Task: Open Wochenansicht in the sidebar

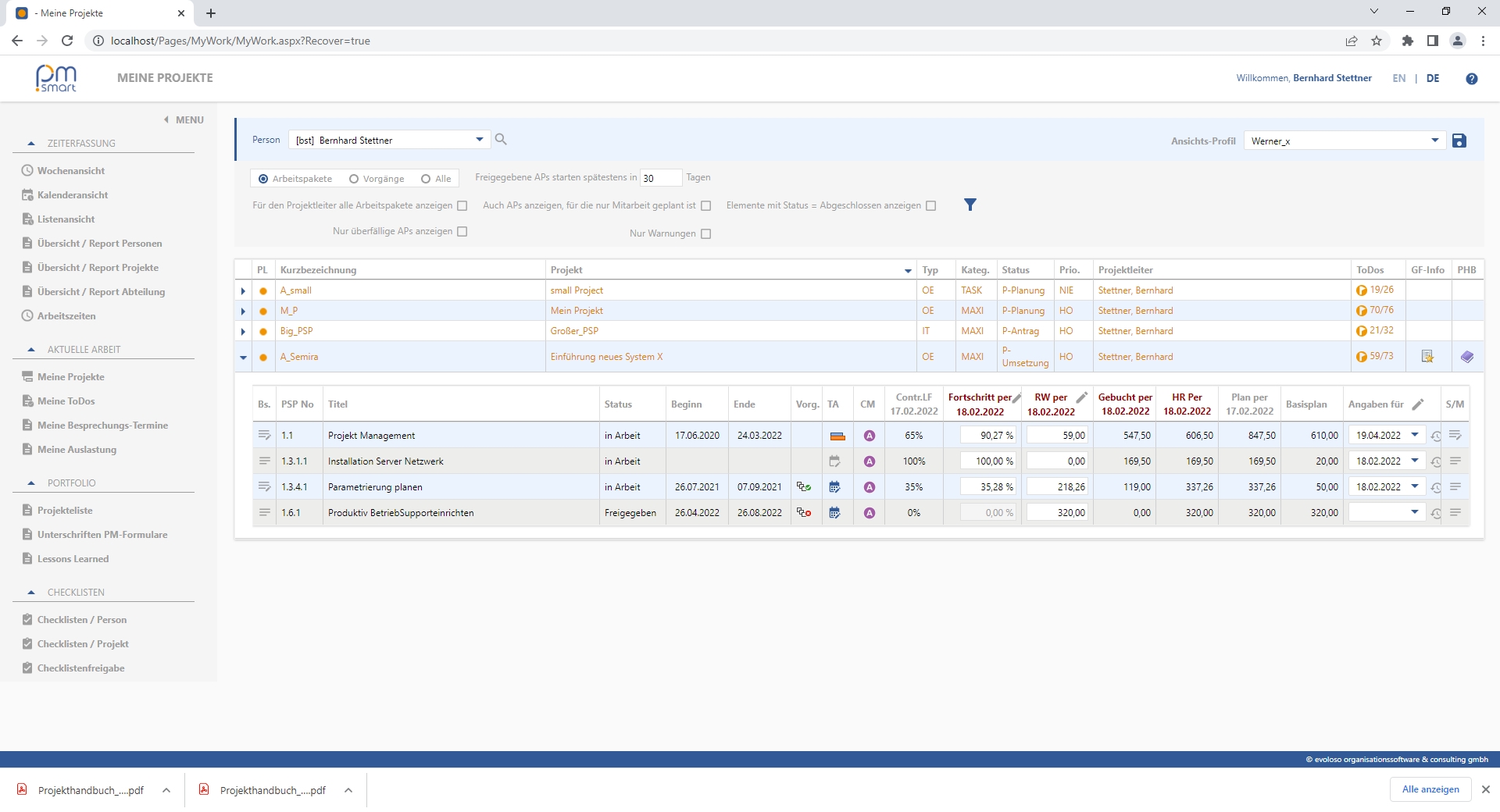Action: point(70,170)
